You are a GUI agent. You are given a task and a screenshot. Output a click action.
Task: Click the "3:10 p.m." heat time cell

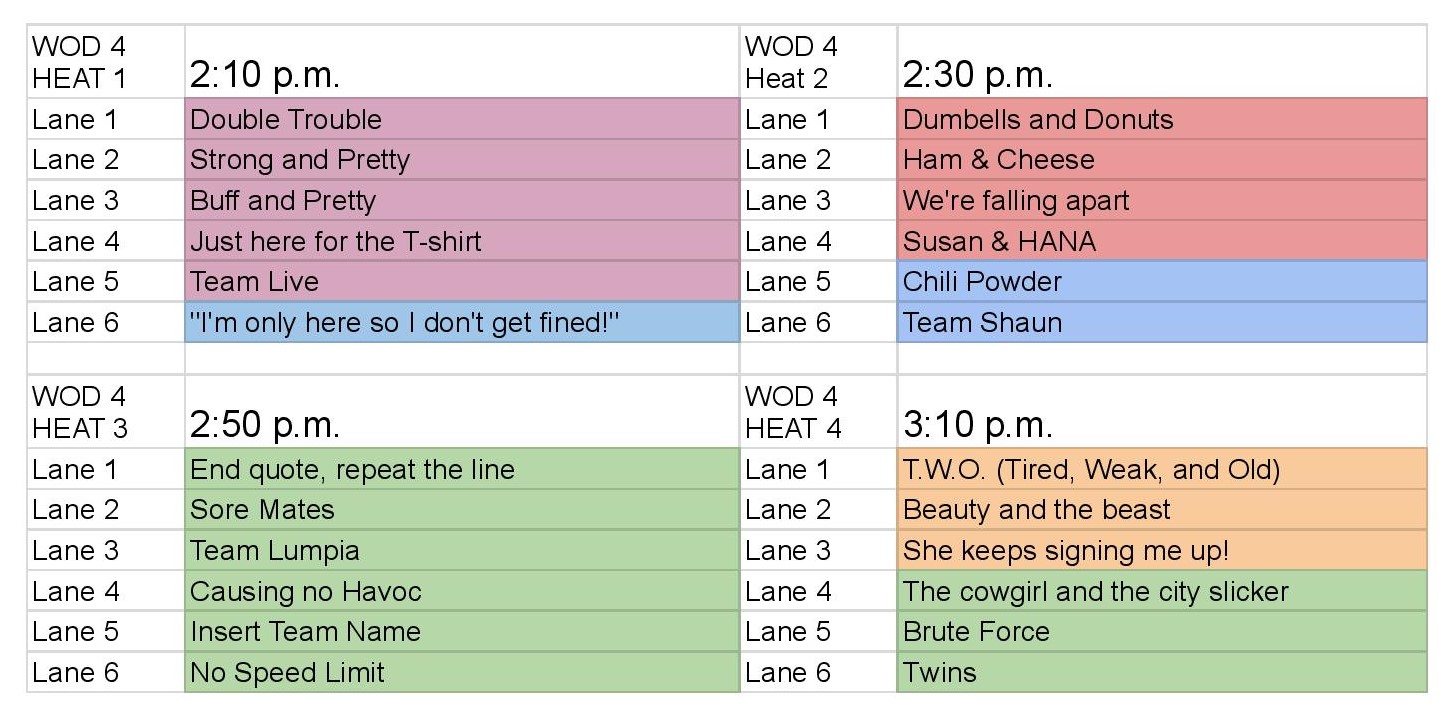click(x=1161, y=413)
